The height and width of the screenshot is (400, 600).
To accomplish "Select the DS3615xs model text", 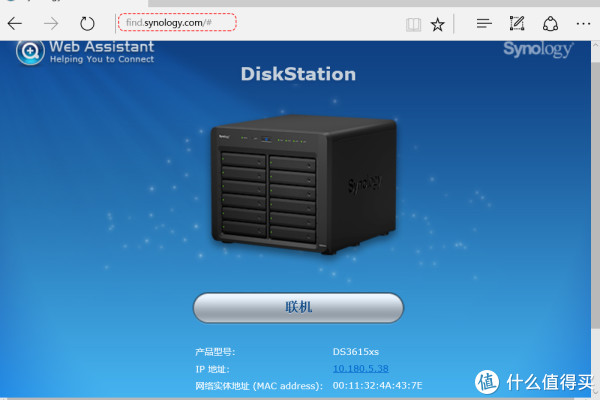I will pos(356,352).
